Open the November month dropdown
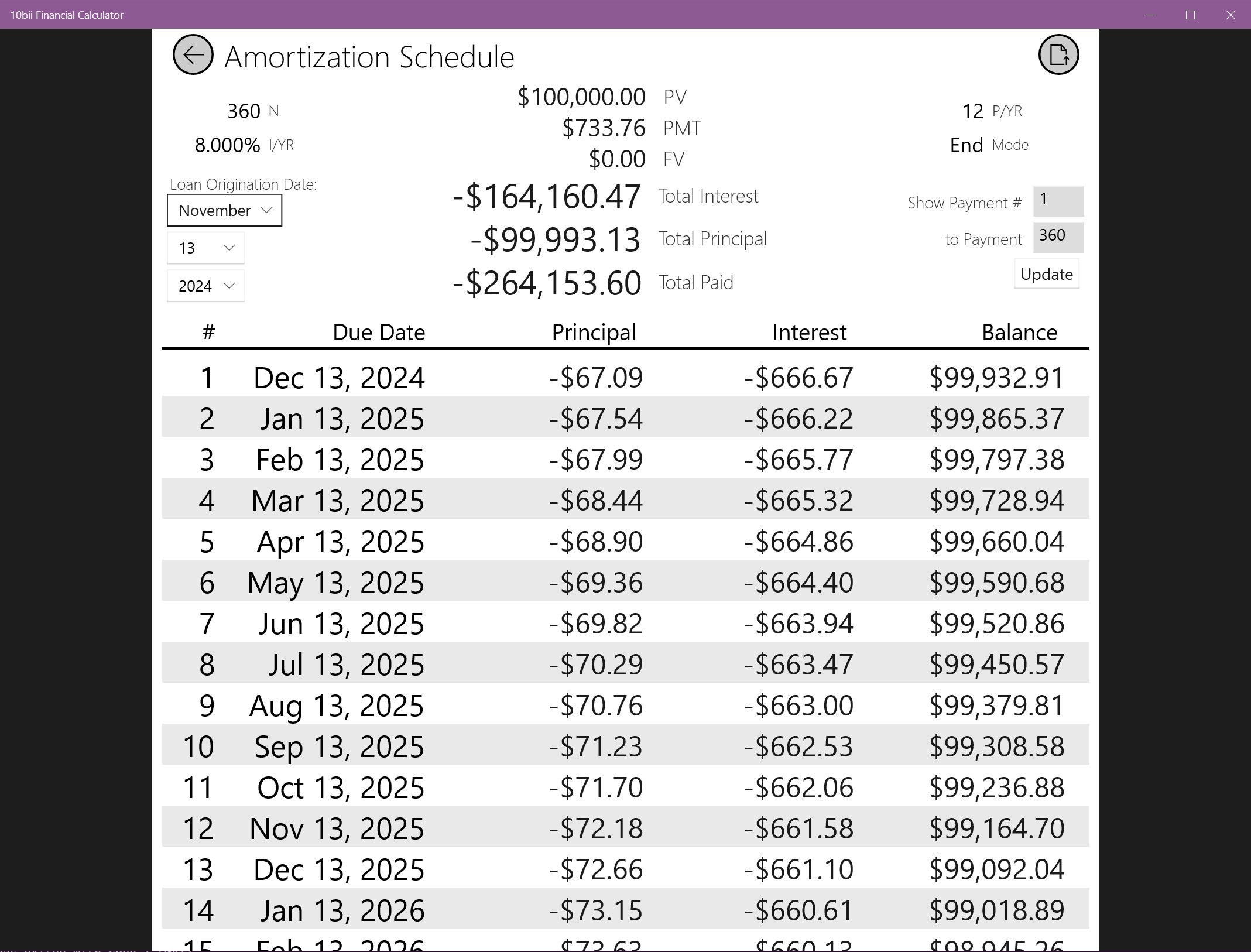This screenshot has height=952, width=1251. click(x=224, y=210)
